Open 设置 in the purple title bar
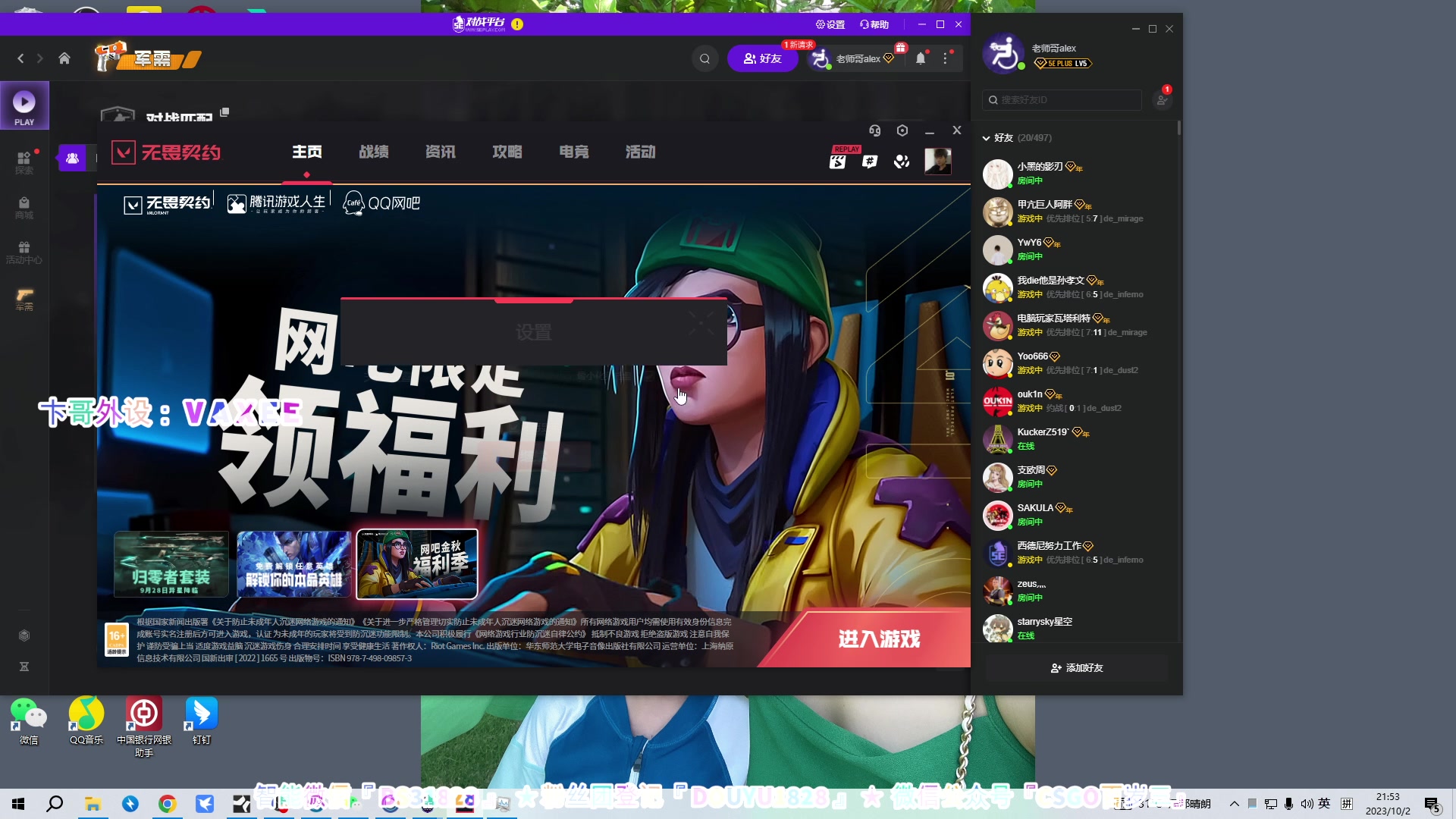 pos(830,24)
